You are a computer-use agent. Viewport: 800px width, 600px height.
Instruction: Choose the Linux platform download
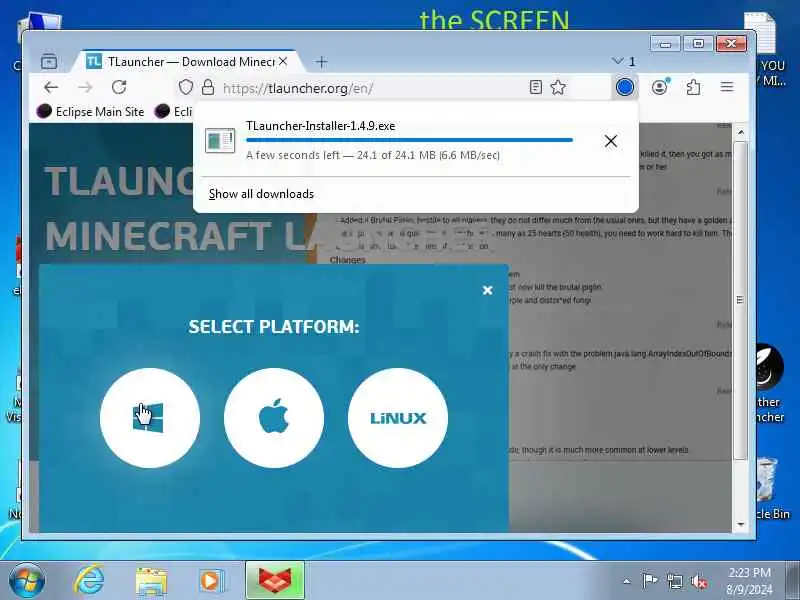[398, 417]
